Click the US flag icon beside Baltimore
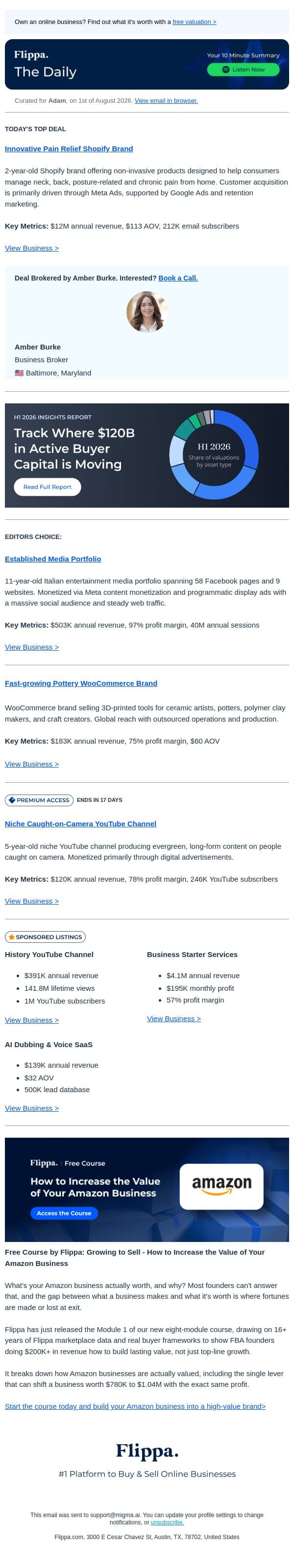 (x=19, y=373)
